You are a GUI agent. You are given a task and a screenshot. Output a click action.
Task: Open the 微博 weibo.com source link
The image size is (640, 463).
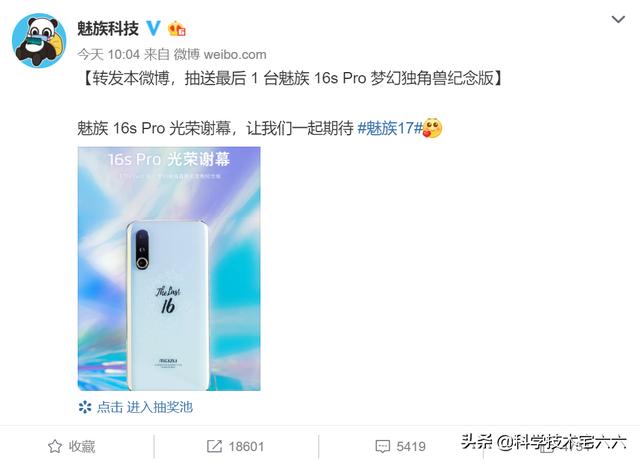pos(220,54)
